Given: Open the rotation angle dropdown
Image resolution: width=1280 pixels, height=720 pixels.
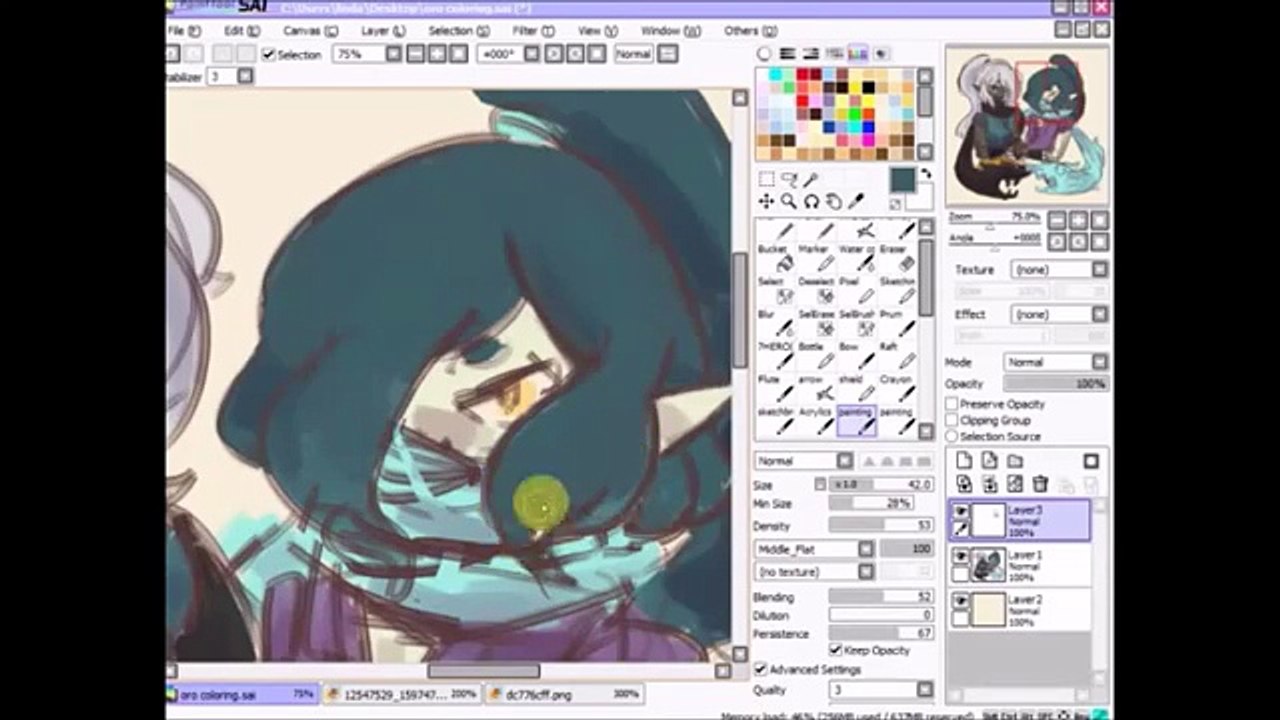Looking at the screenshot, I should click(532, 55).
